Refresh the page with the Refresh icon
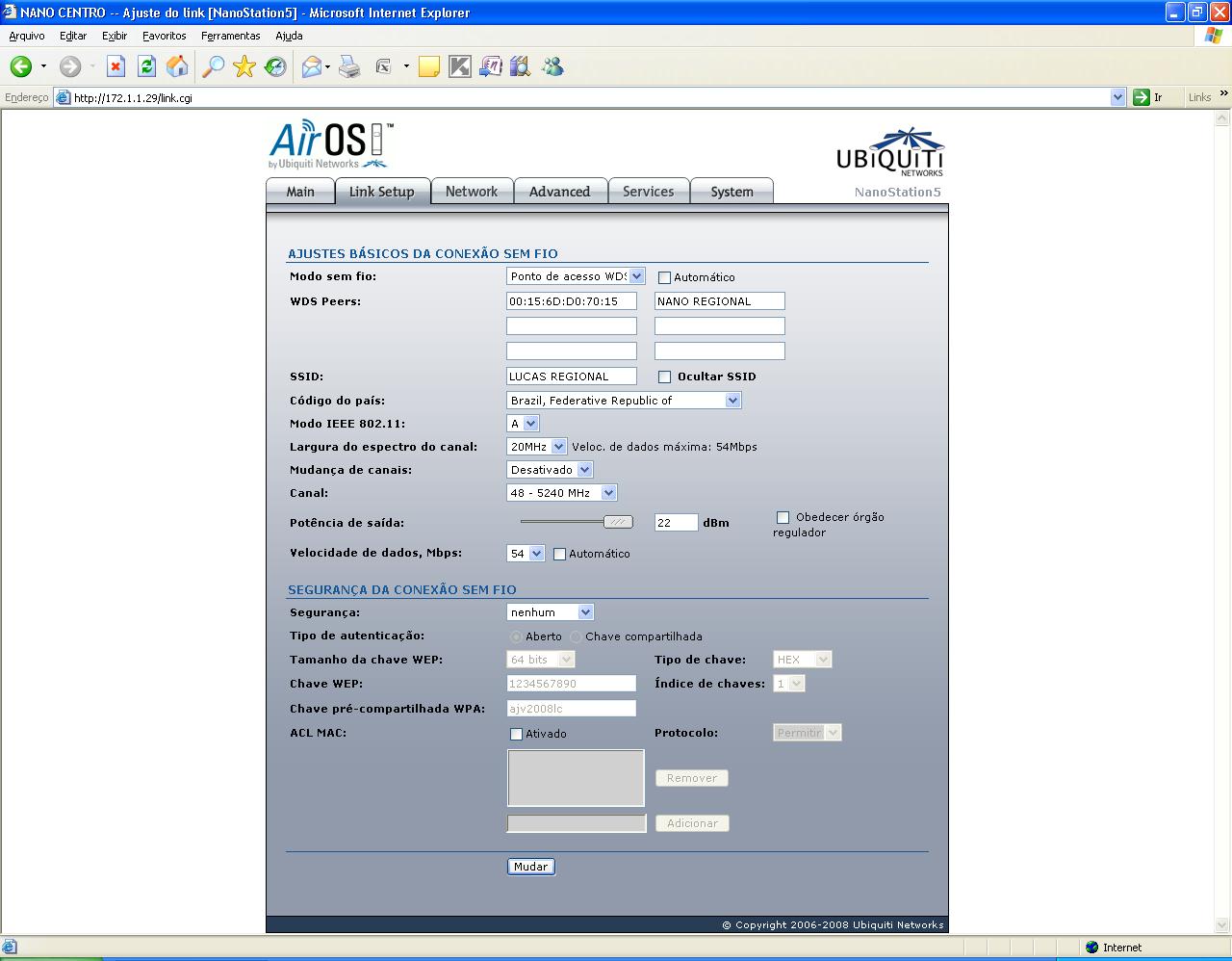This screenshot has height=961, width=1232. [x=146, y=66]
